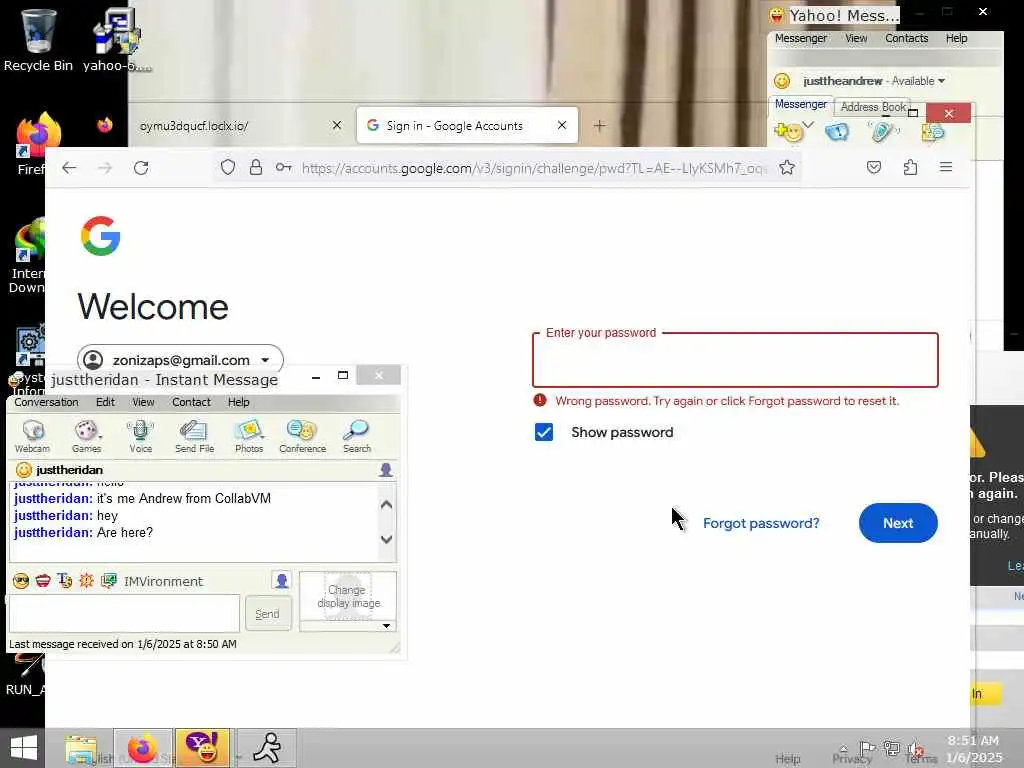Click the Search icon in Instant Message
Viewport: 1024px width, 768px height.
tap(357, 436)
